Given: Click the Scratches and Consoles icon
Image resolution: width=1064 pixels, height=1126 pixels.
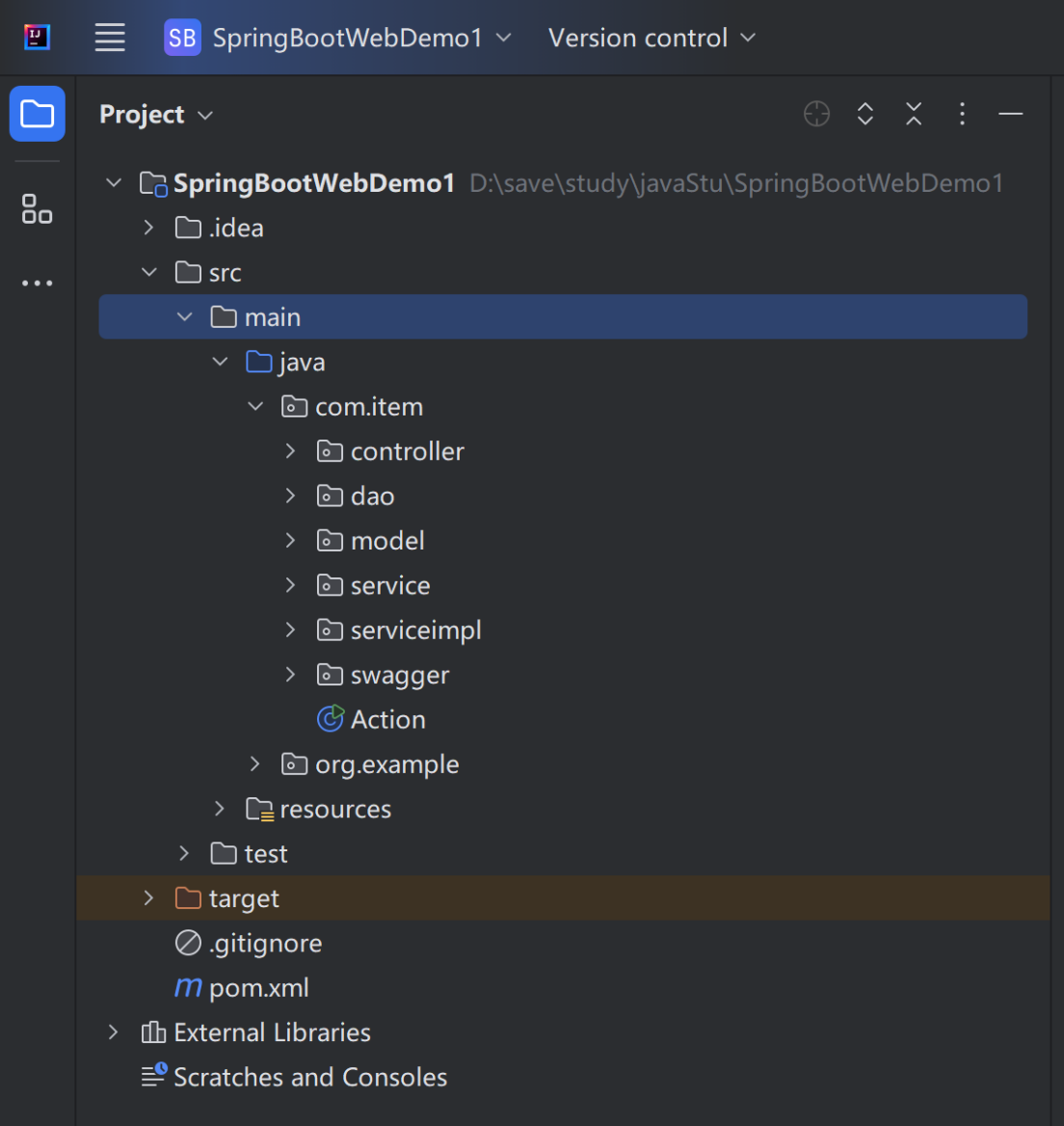Looking at the screenshot, I should [153, 1075].
